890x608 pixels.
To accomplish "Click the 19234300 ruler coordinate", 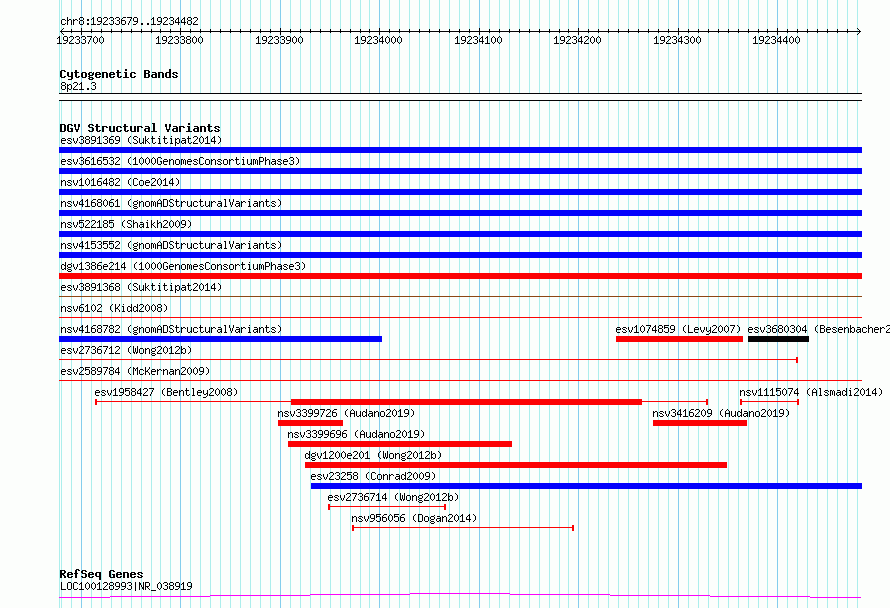I will click(677, 40).
